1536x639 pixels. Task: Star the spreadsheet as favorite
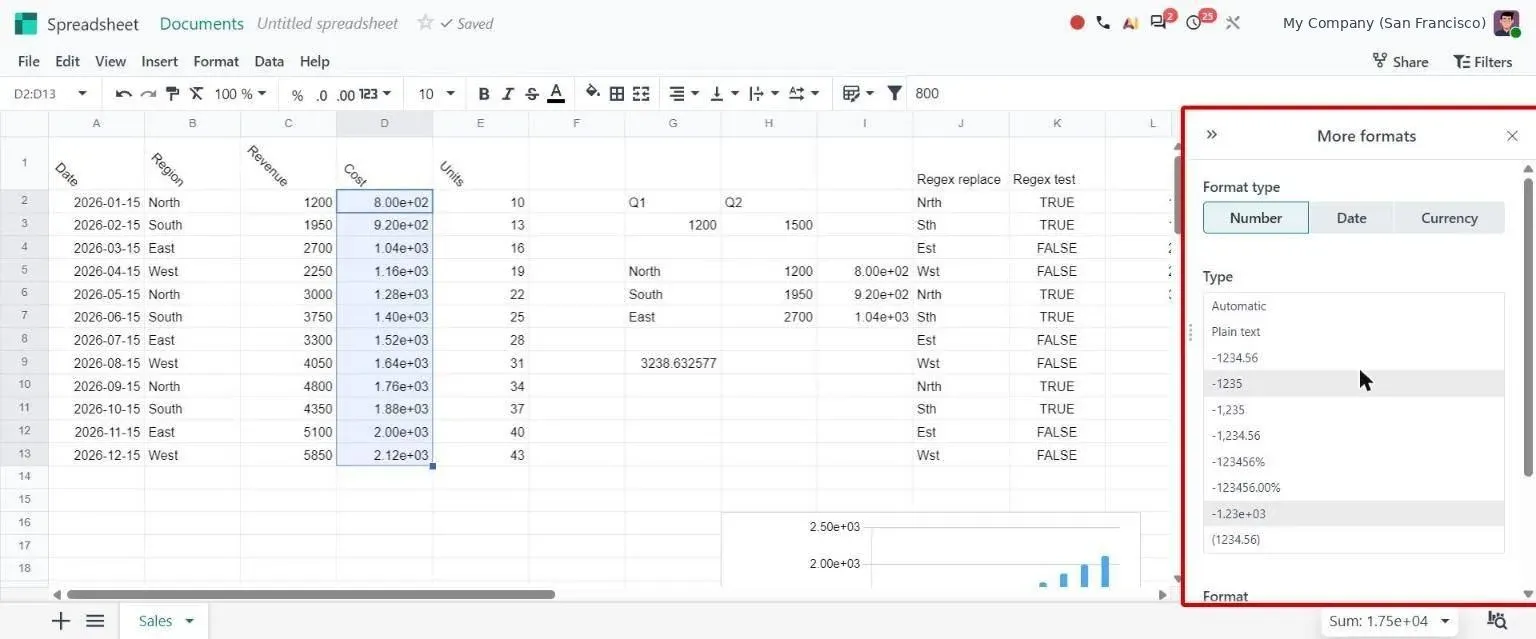425,22
